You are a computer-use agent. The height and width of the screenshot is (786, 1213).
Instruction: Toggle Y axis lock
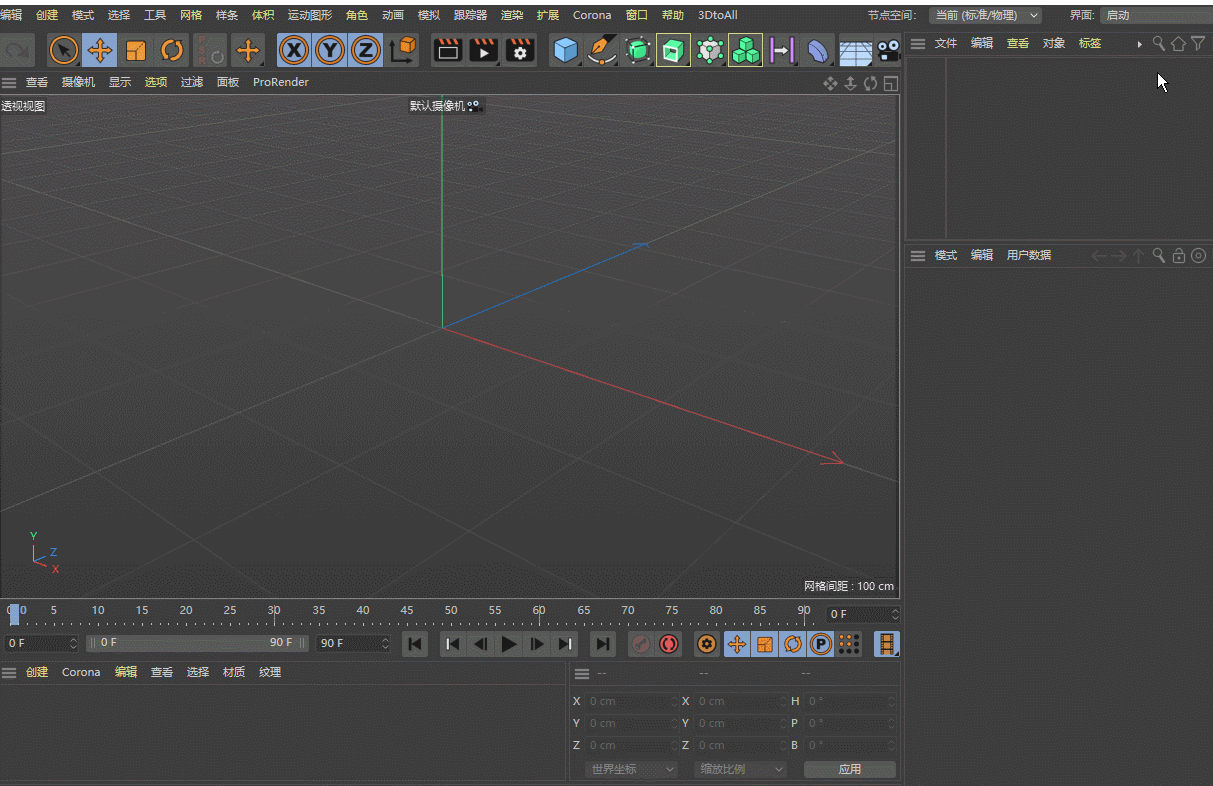pyautogui.click(x=330, y=50)
